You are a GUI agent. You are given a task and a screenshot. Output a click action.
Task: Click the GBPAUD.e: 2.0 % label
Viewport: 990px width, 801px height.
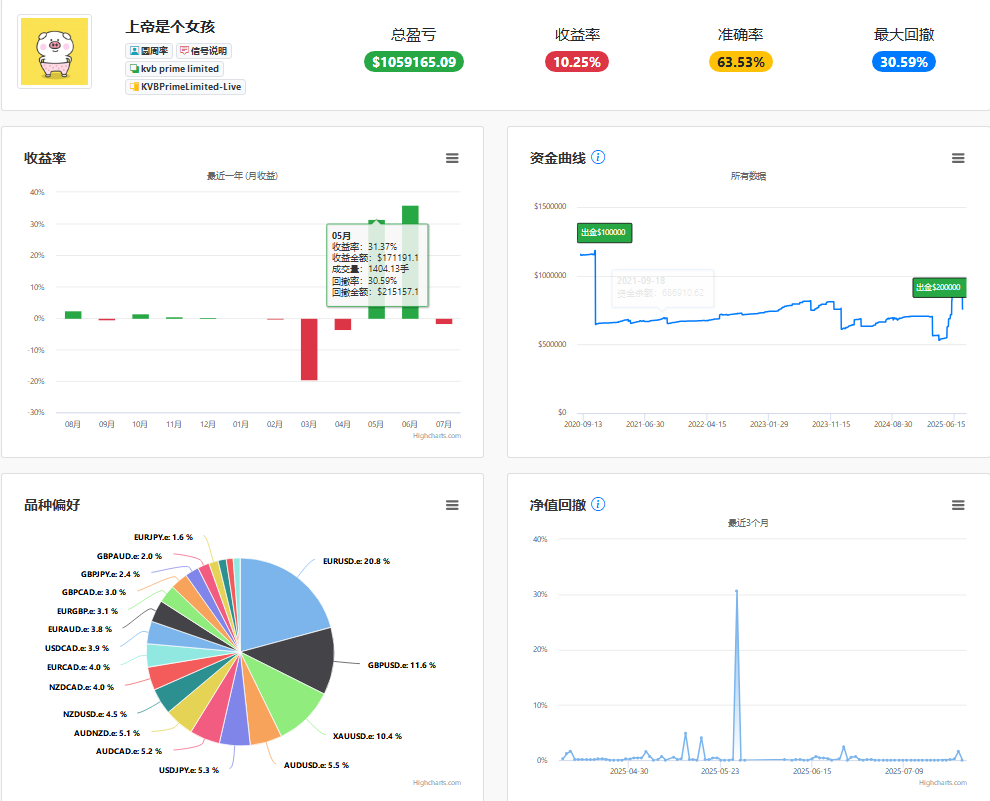(129, 556)
